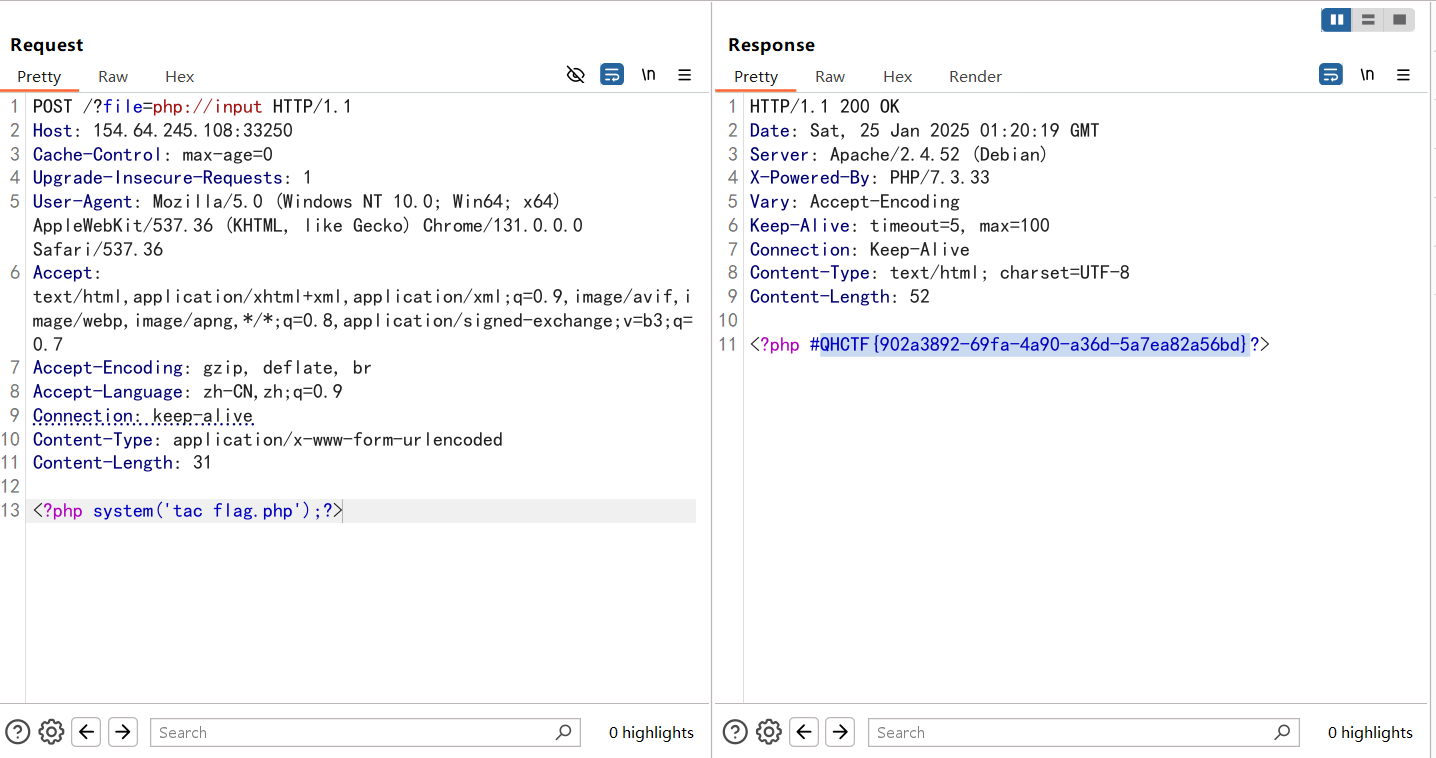Open the Response panel hamburger menu
The width and height of the screenshot is (1436, 758).
tap(1403, 74)
